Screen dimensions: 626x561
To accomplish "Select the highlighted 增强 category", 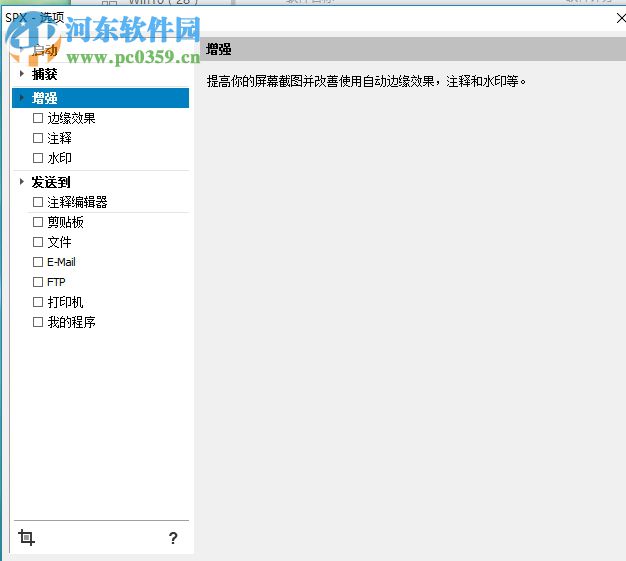I will click(x=100, y=98).
